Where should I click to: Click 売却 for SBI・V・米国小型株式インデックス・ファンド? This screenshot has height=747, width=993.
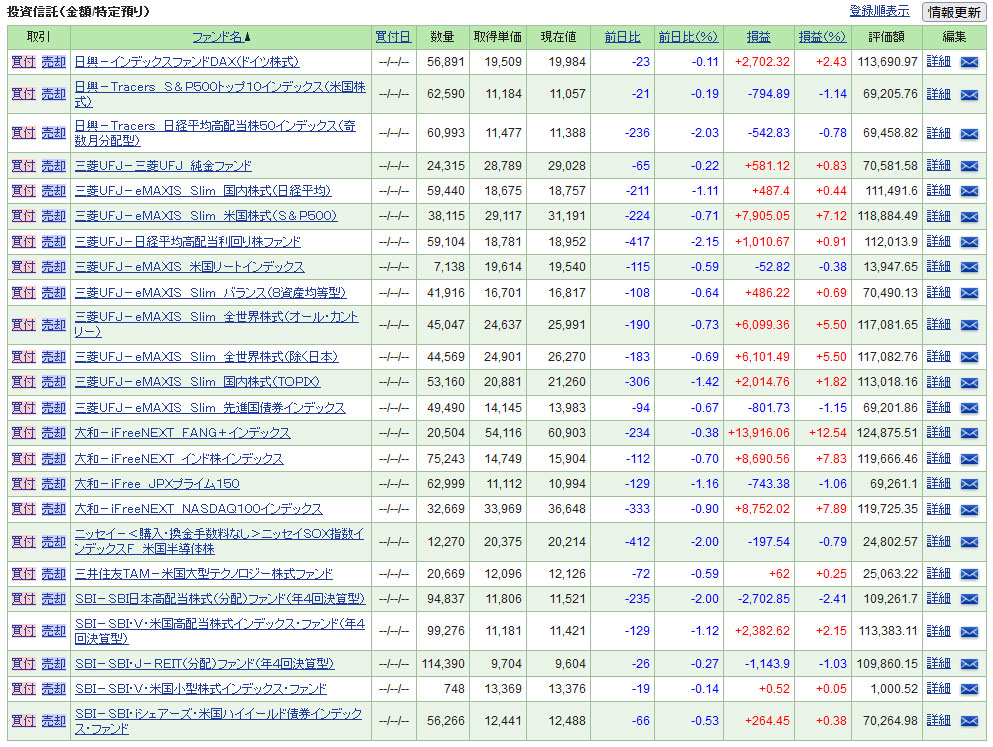coord(54,688)
